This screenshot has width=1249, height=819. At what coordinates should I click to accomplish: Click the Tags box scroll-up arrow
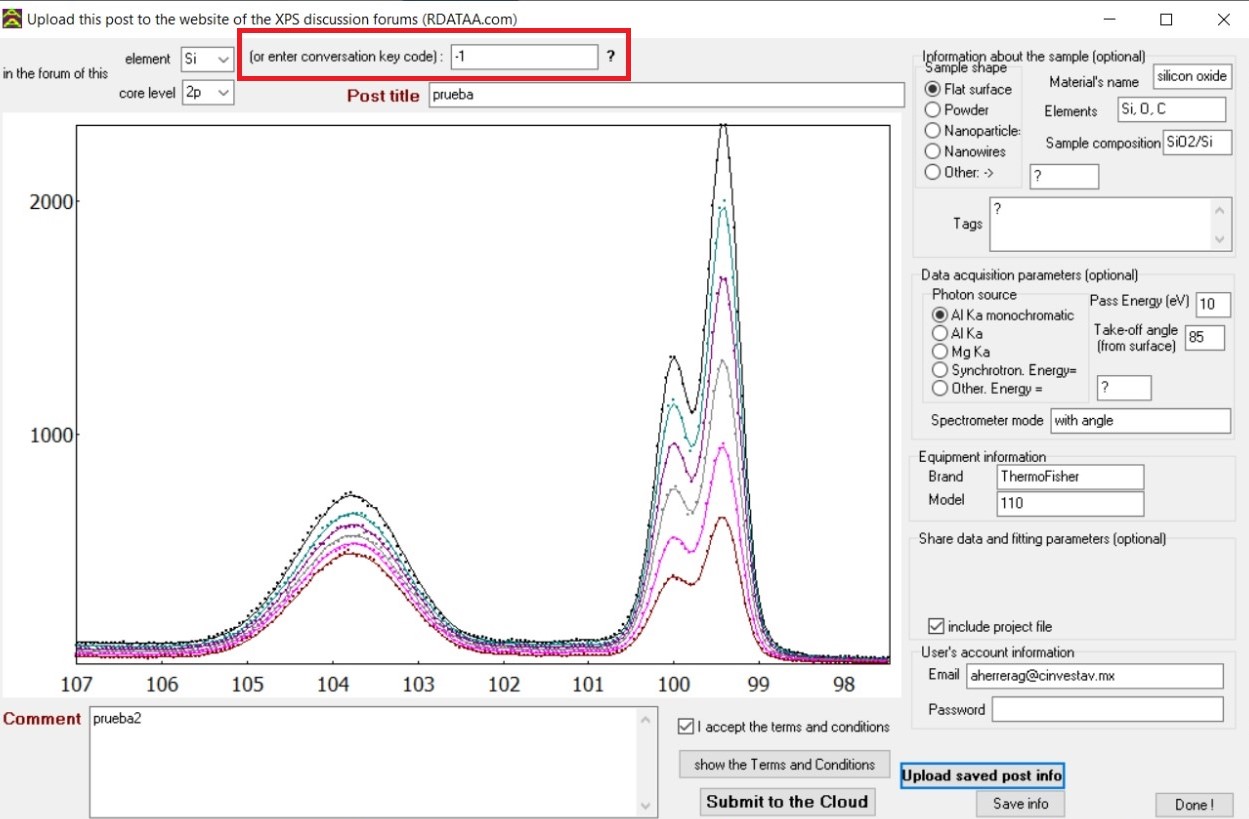1219,211
